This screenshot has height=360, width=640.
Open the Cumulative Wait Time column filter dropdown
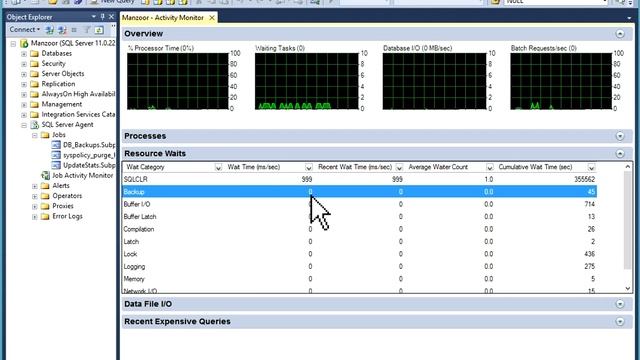(x=591, y=167)
